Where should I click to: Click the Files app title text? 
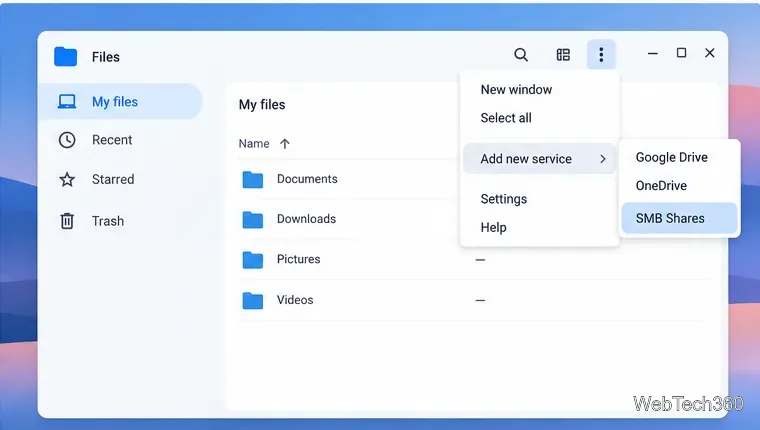tap(106, 57)
